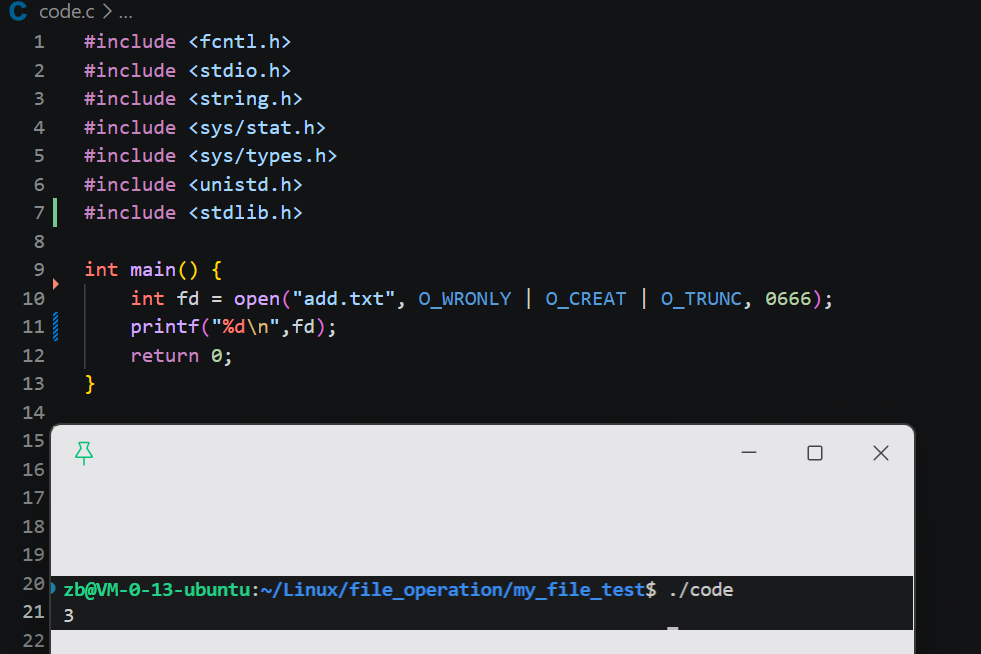Screen dimensions: 981x654
Task: Click the C language file icon
Action: [x=18, y=11]
